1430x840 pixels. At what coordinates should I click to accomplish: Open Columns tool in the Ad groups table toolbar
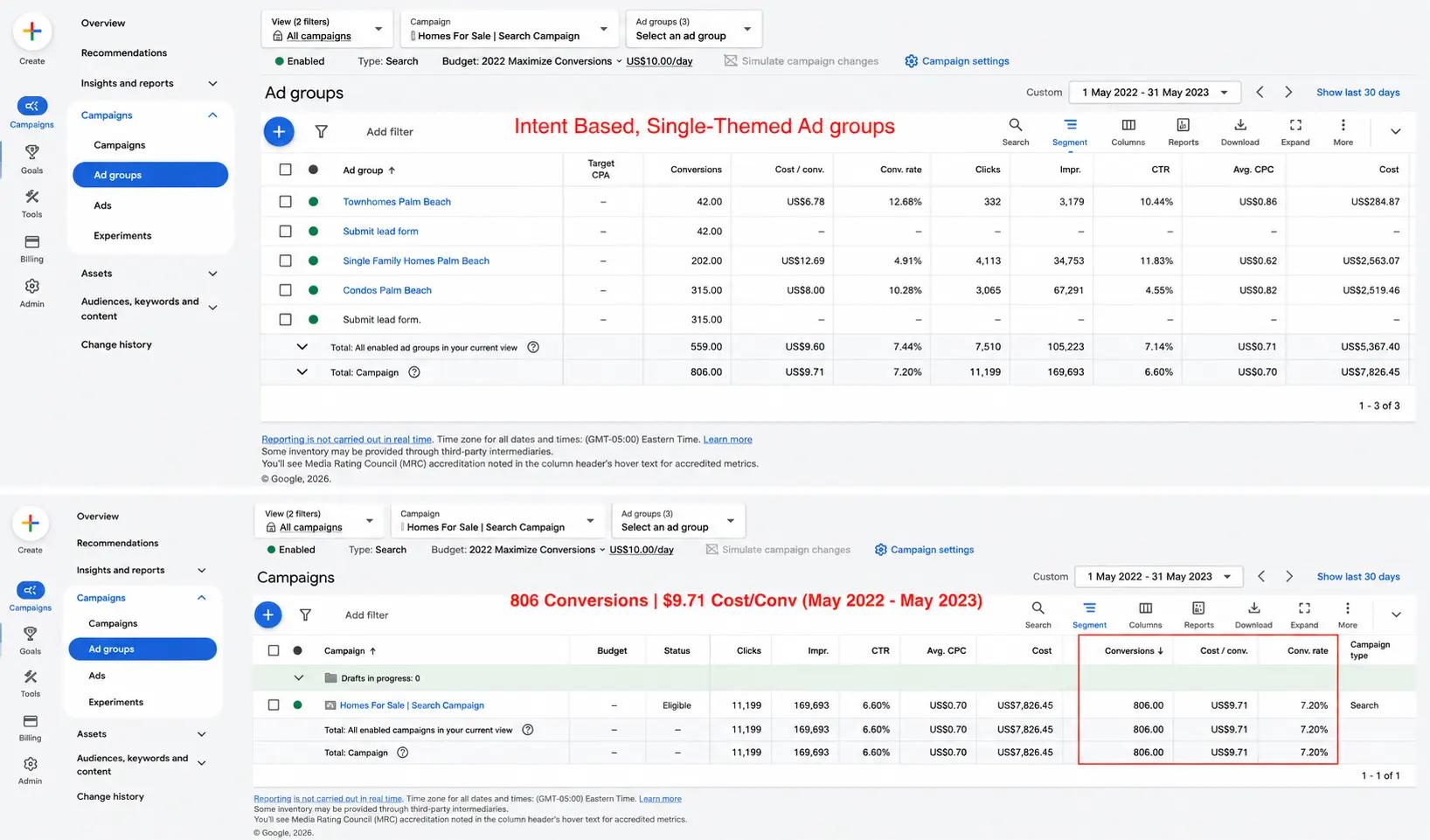click(x=1128, y=131)
